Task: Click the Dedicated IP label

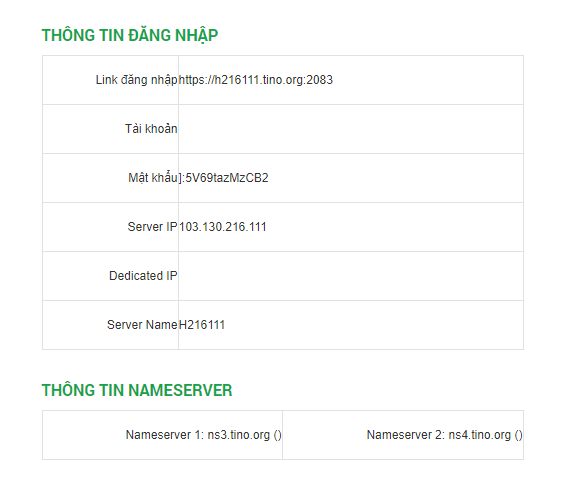Action: click(x=143, y=276)
